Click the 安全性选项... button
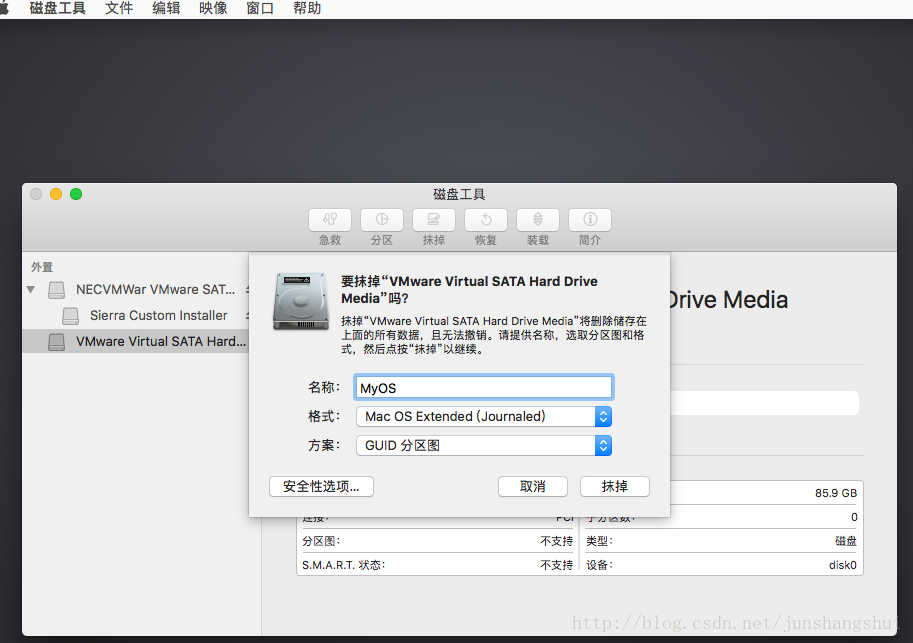Image resolution: width=913 pixels, height=643 pixels. [x=321, y=486]
